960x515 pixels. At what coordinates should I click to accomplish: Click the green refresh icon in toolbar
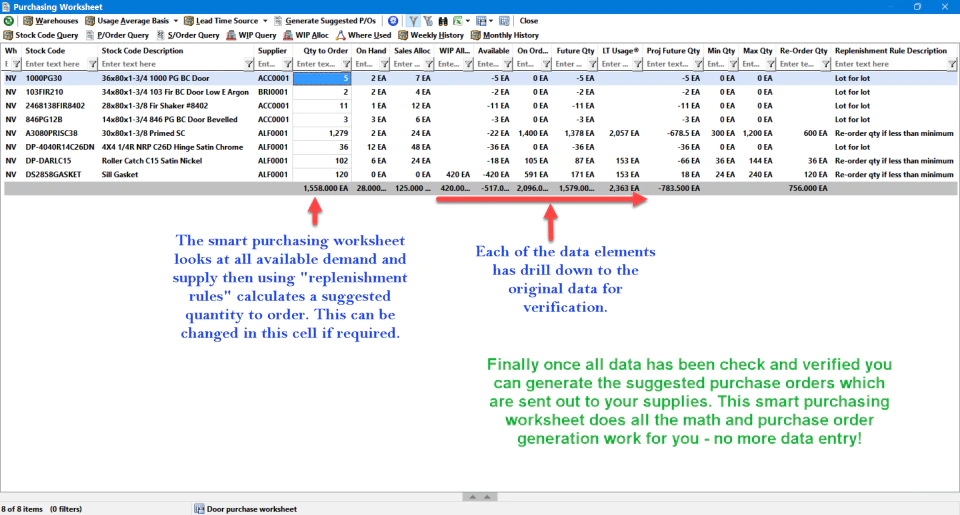[x=9, y=21]
